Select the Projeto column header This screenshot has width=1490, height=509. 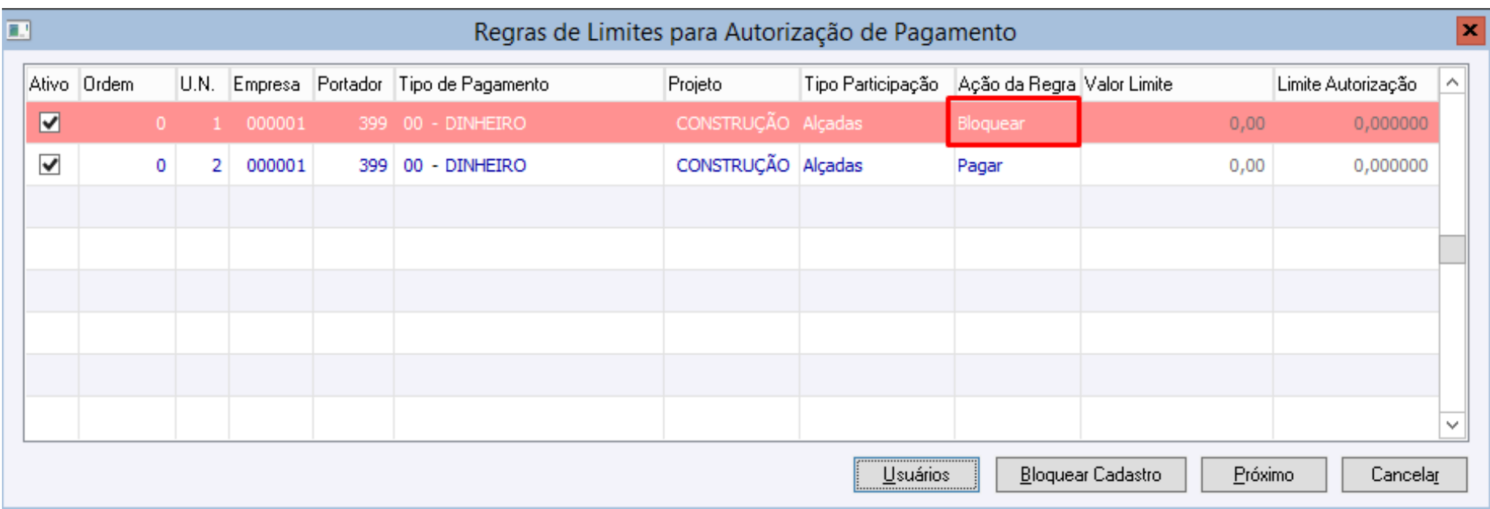point(731,85)
